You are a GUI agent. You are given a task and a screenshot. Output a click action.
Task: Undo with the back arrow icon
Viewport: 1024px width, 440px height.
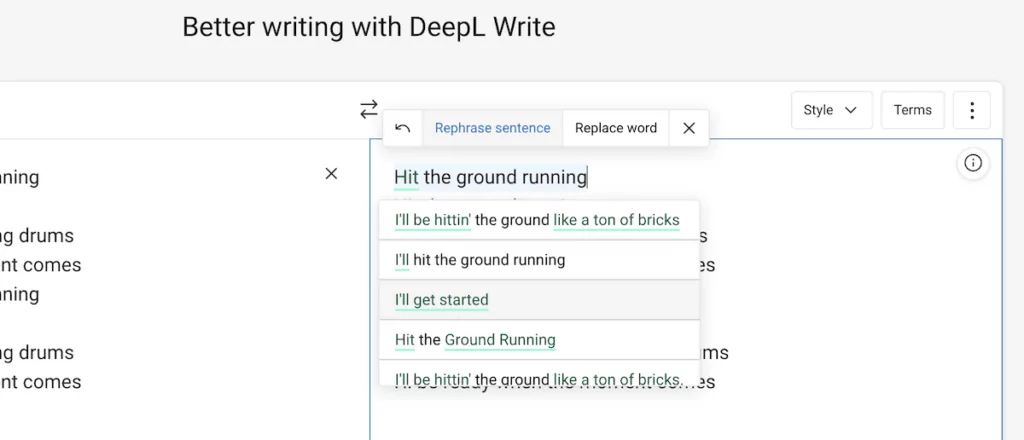click(403, 128)
